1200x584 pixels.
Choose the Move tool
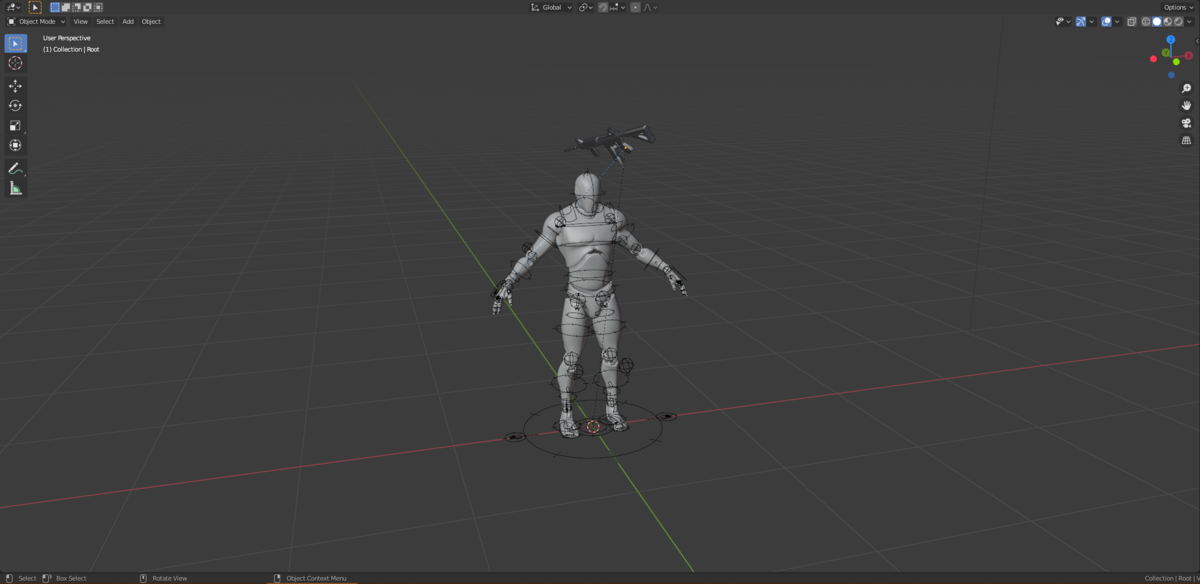[15, 86]
